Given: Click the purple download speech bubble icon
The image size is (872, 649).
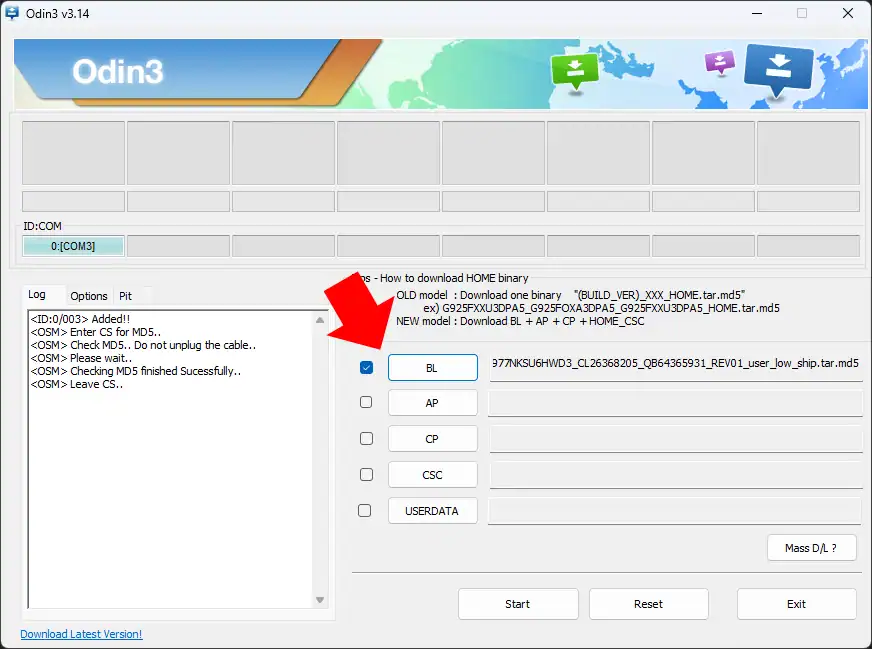Looking at the screenshot, I should (x=719, y=63).
